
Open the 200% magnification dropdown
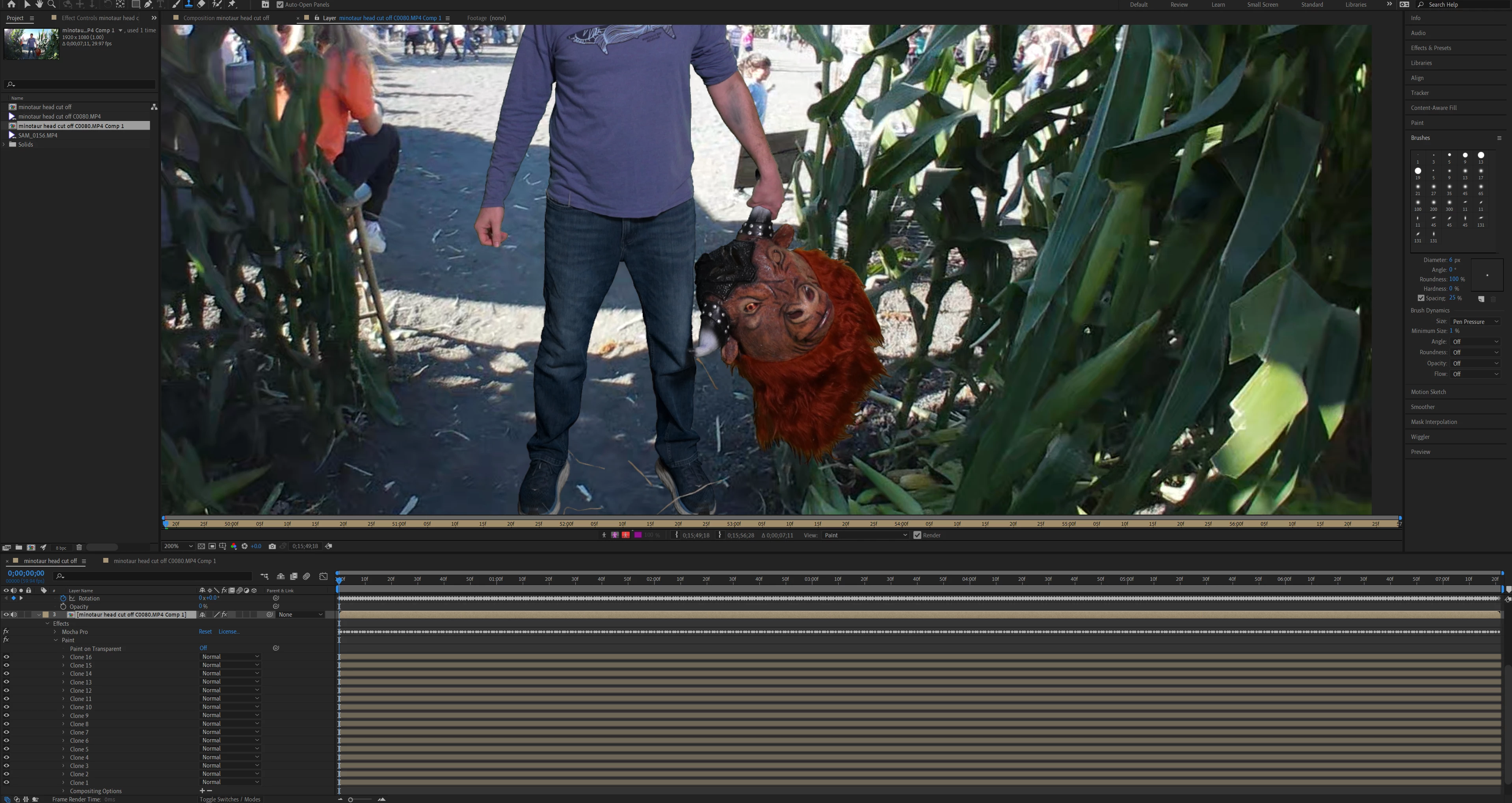tap(179, 546)
